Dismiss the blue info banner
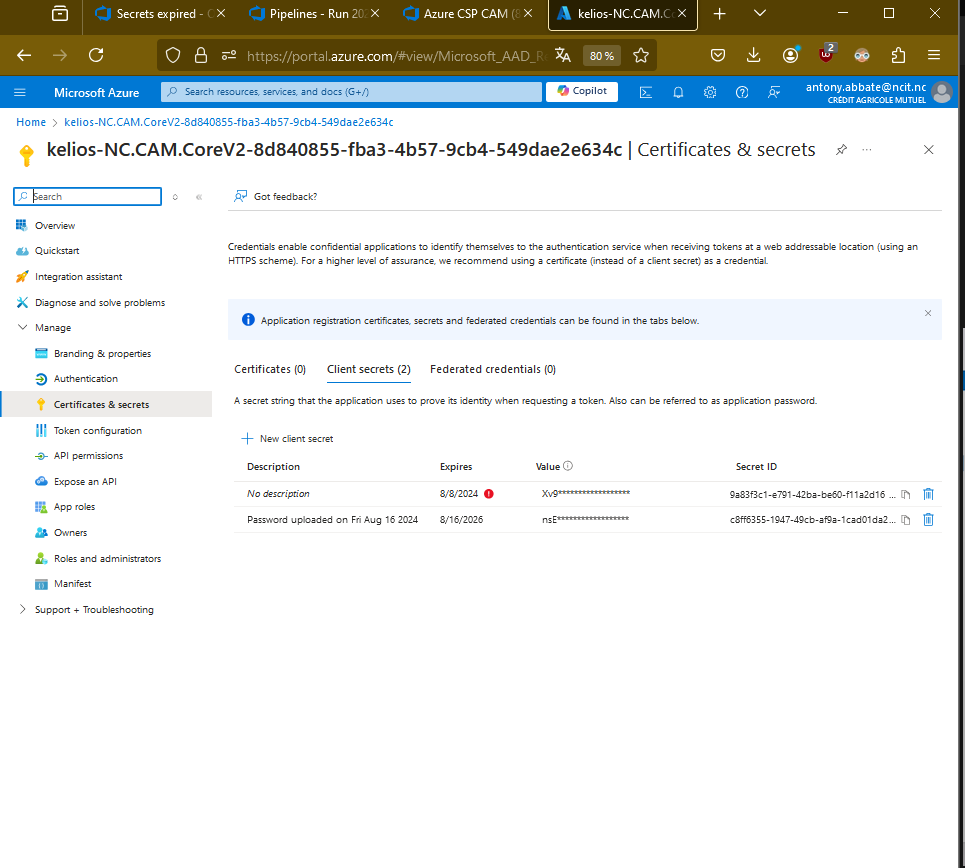The height and width of the screenshot is (868, 965). pos(927,313)
